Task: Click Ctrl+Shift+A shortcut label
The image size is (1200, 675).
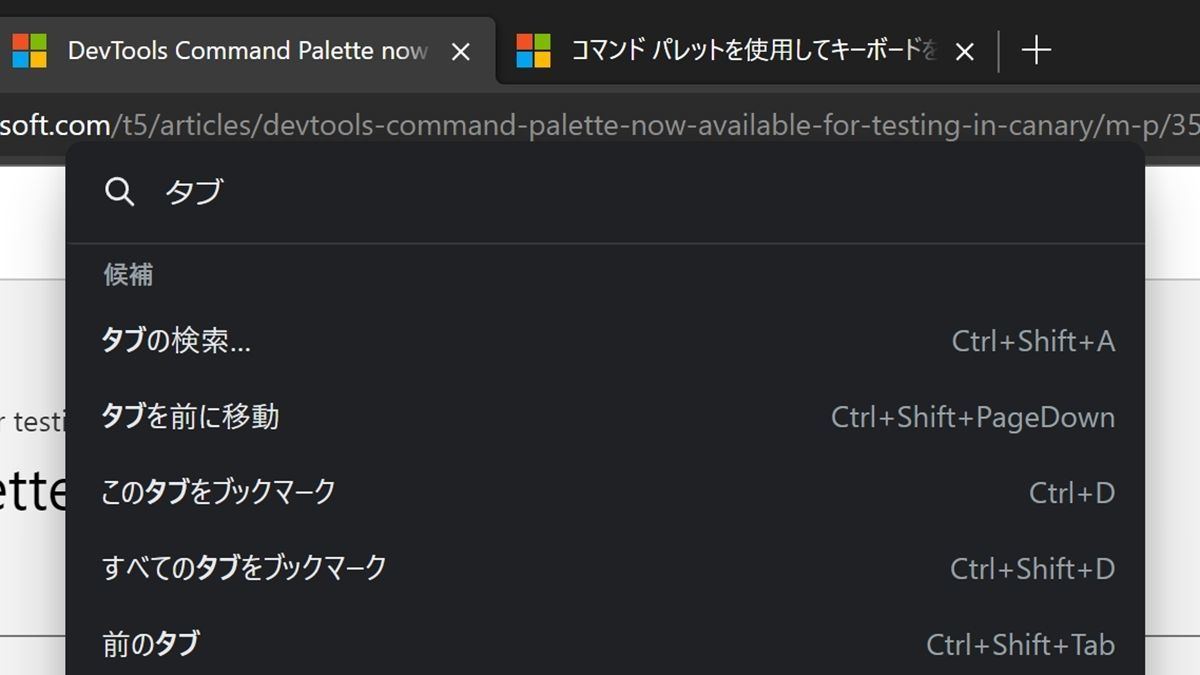Action: (1033, 342)
